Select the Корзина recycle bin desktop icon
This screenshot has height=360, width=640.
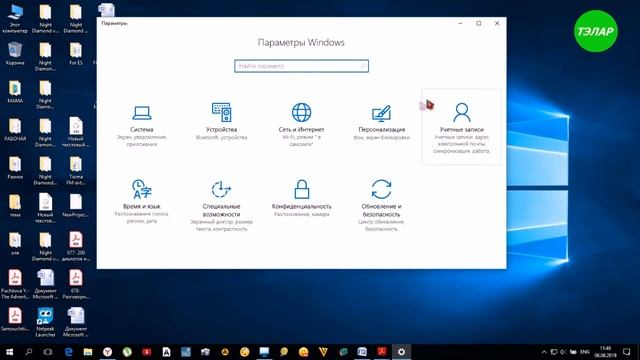point(15,53)
